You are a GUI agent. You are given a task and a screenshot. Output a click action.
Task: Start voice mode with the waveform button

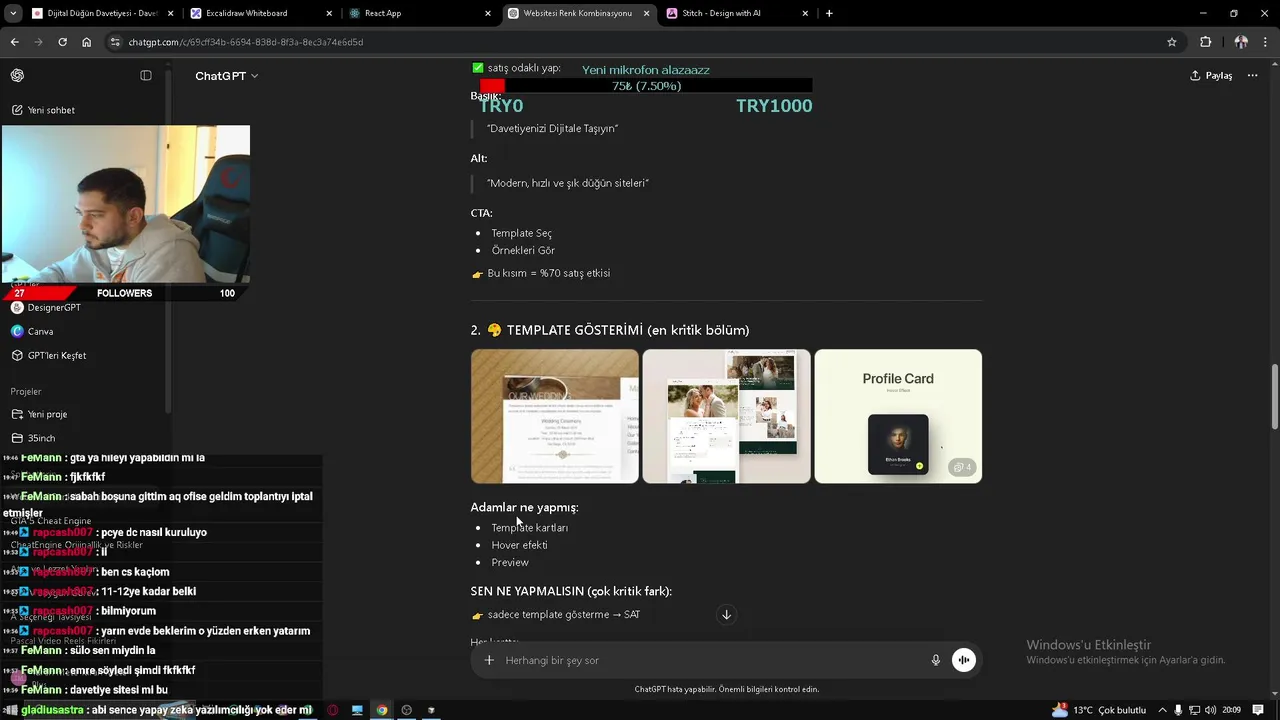[x=963, y=660]
